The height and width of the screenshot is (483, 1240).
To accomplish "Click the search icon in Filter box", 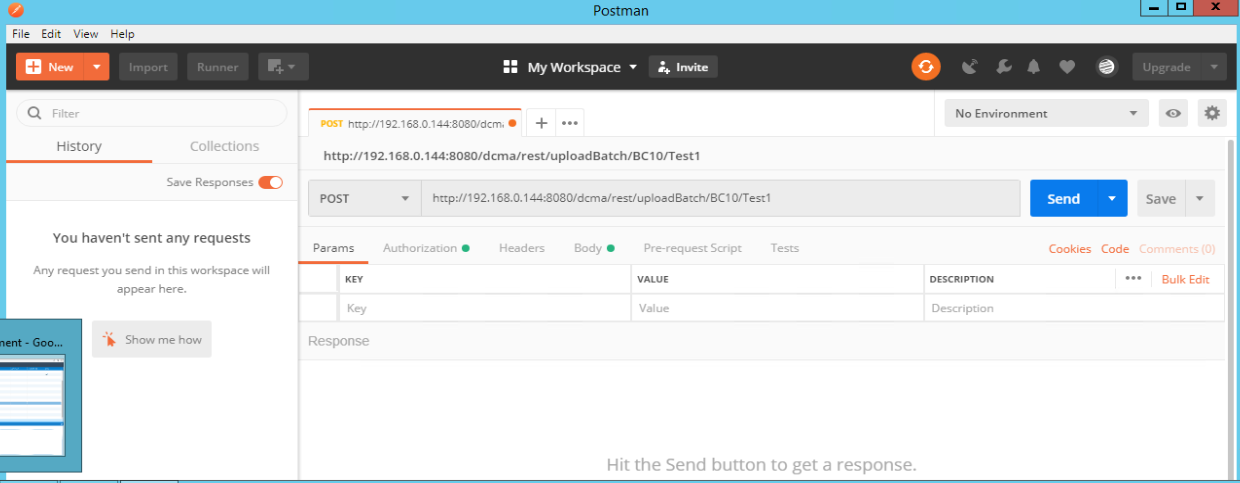I will click(x=35, y=113).
